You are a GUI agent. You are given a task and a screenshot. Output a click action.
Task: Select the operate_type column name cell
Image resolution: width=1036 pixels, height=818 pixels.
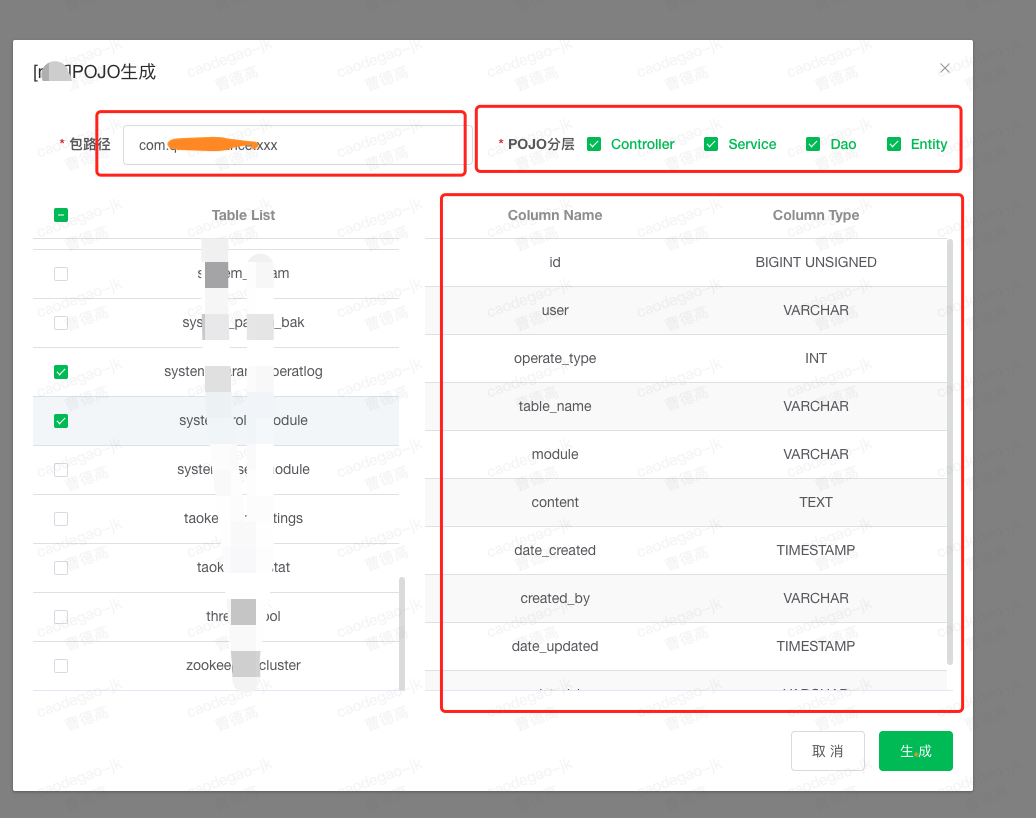554,358
